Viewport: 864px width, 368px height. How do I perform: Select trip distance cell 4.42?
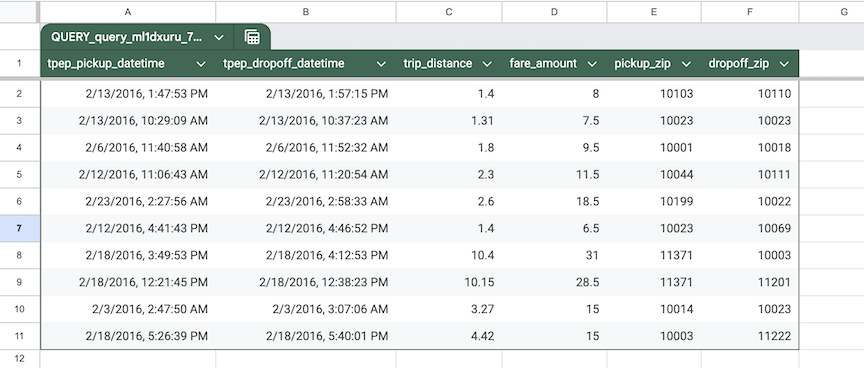tap(449, 336)
